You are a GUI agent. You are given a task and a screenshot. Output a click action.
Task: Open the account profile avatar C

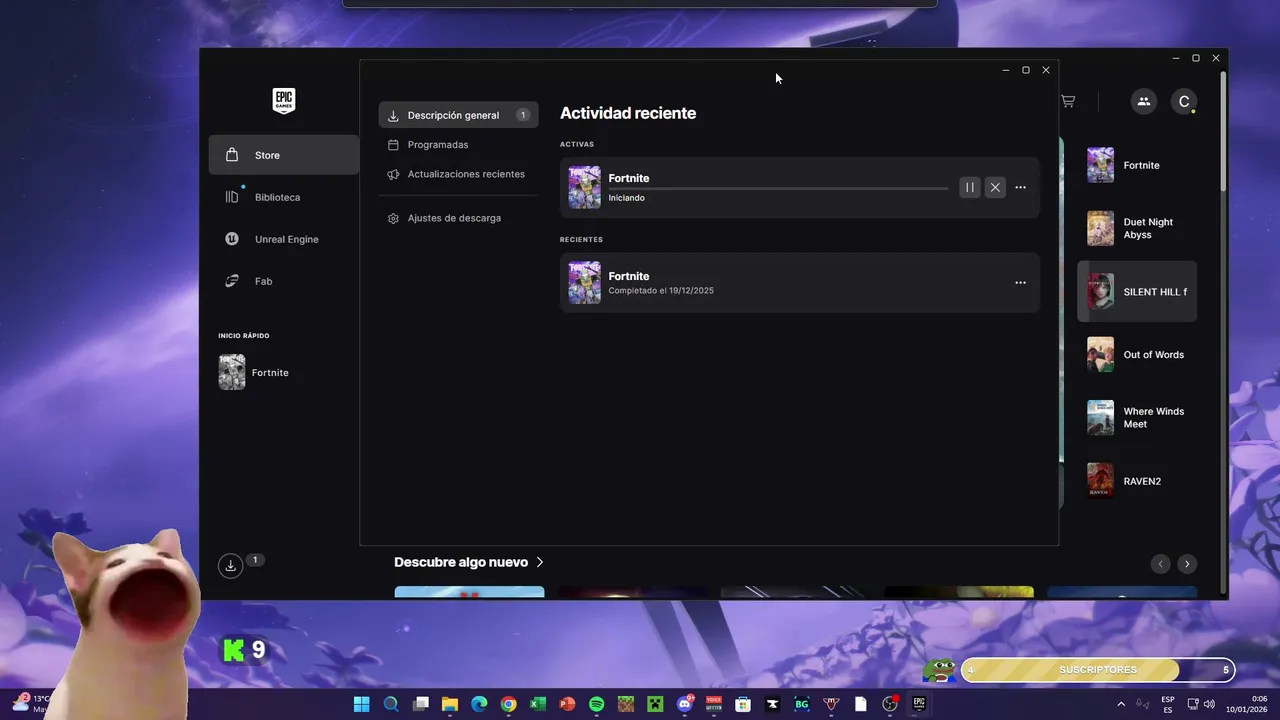(x=1184, y=101)
